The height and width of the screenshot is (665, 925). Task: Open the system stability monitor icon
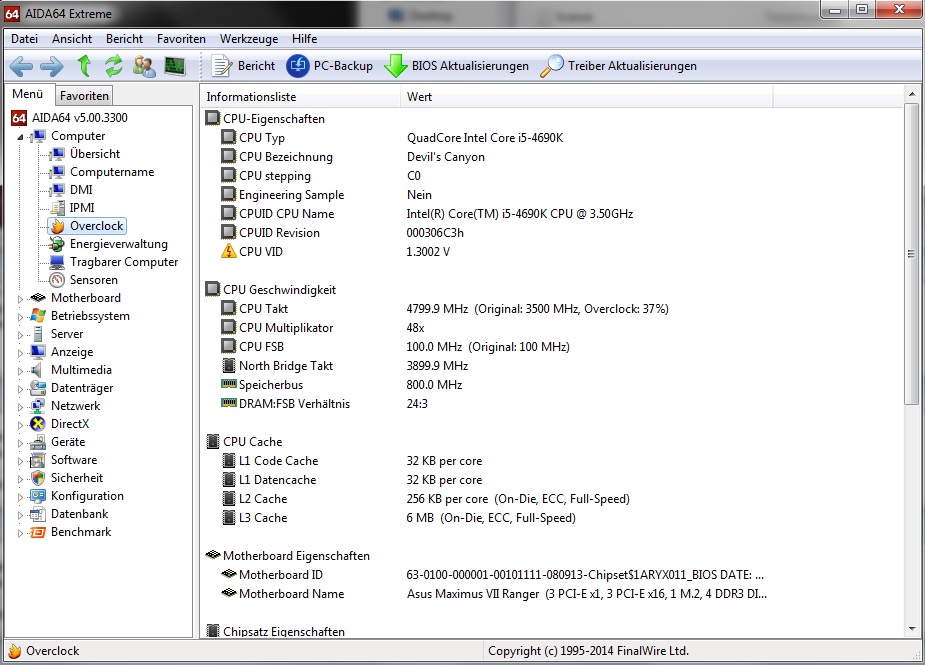tap(175, 65)
